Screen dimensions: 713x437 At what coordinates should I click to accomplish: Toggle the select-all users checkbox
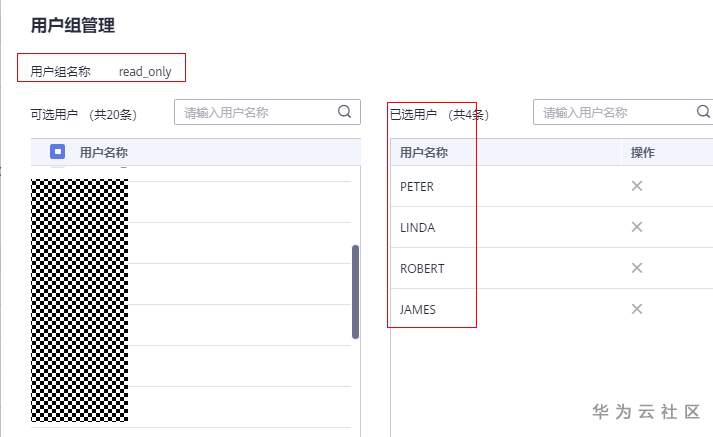[x=58, y=152]
